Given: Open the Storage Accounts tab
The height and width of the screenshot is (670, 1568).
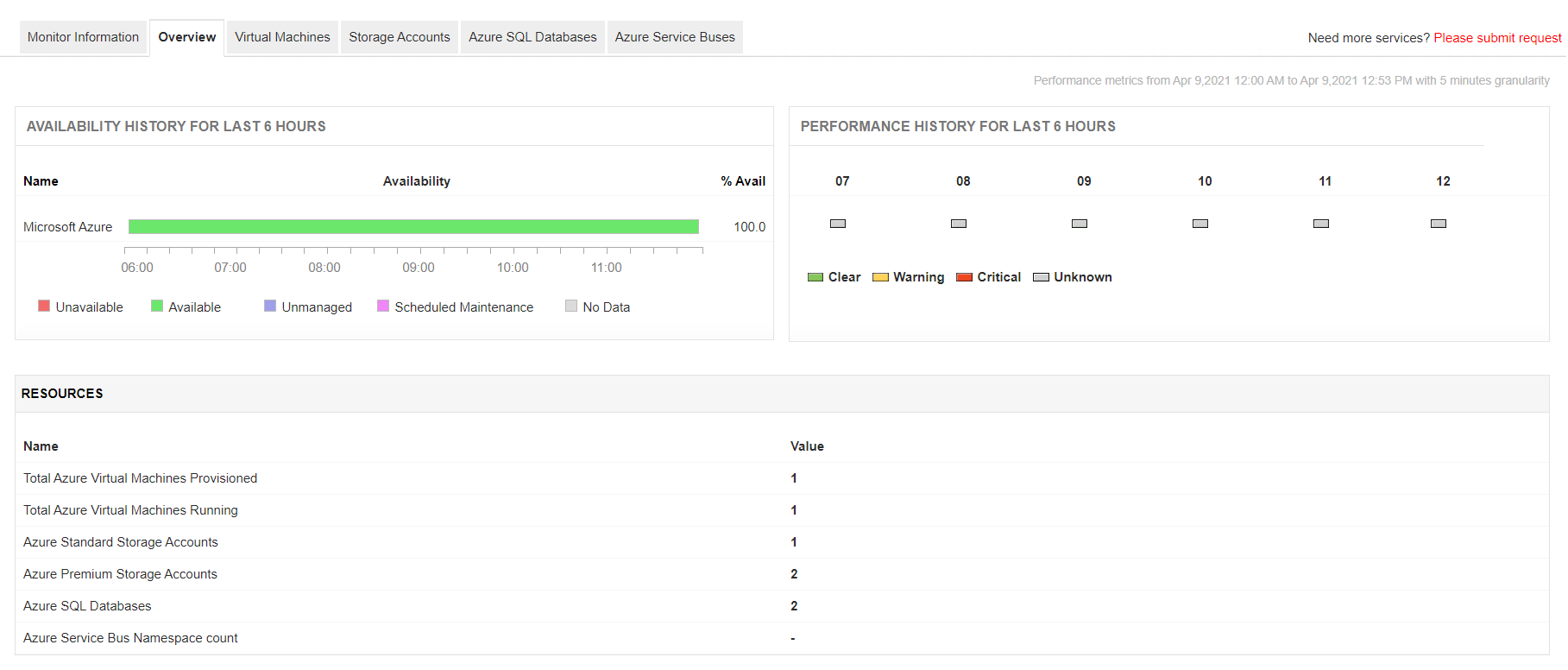Looking at the screenshot, I should pos(400,37).
